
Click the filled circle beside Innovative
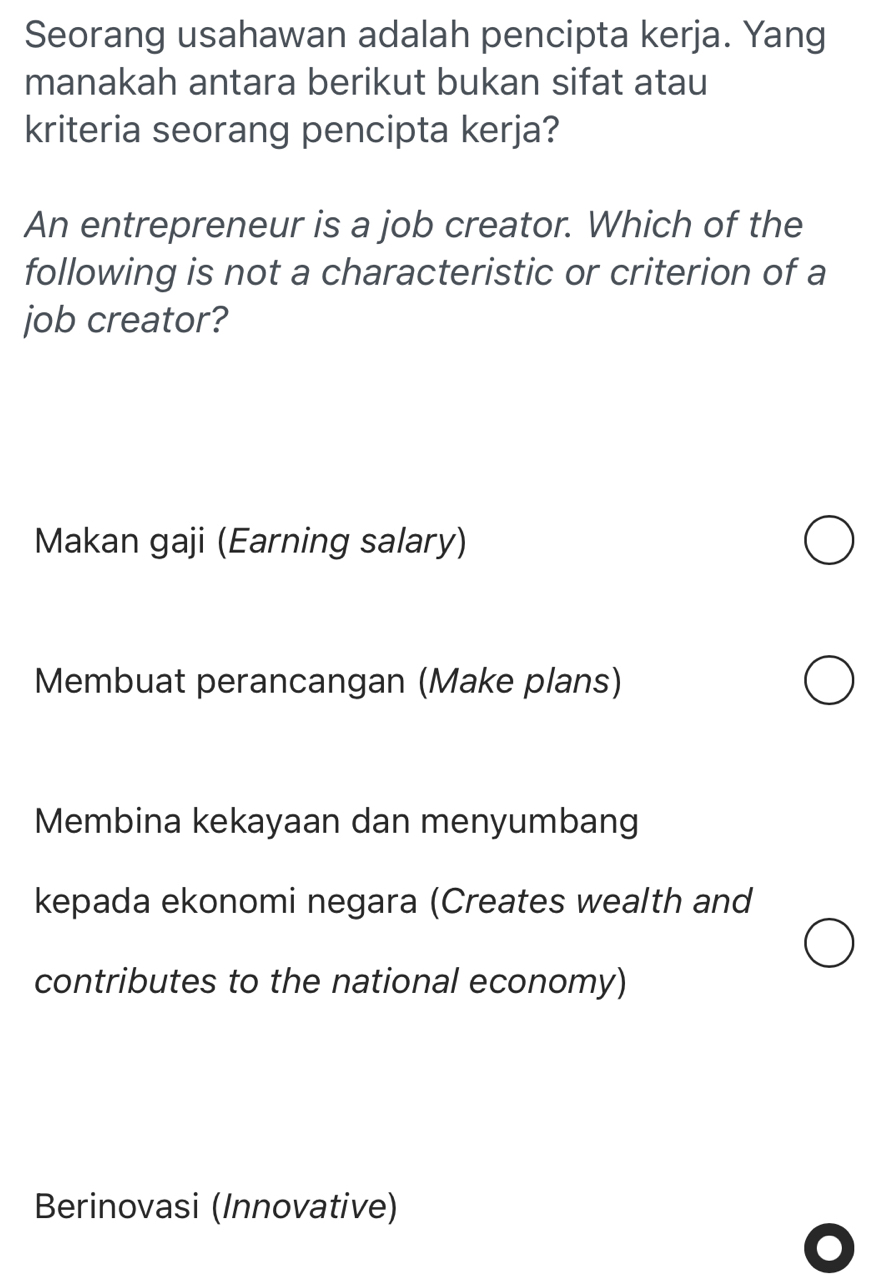[829, 1247]
